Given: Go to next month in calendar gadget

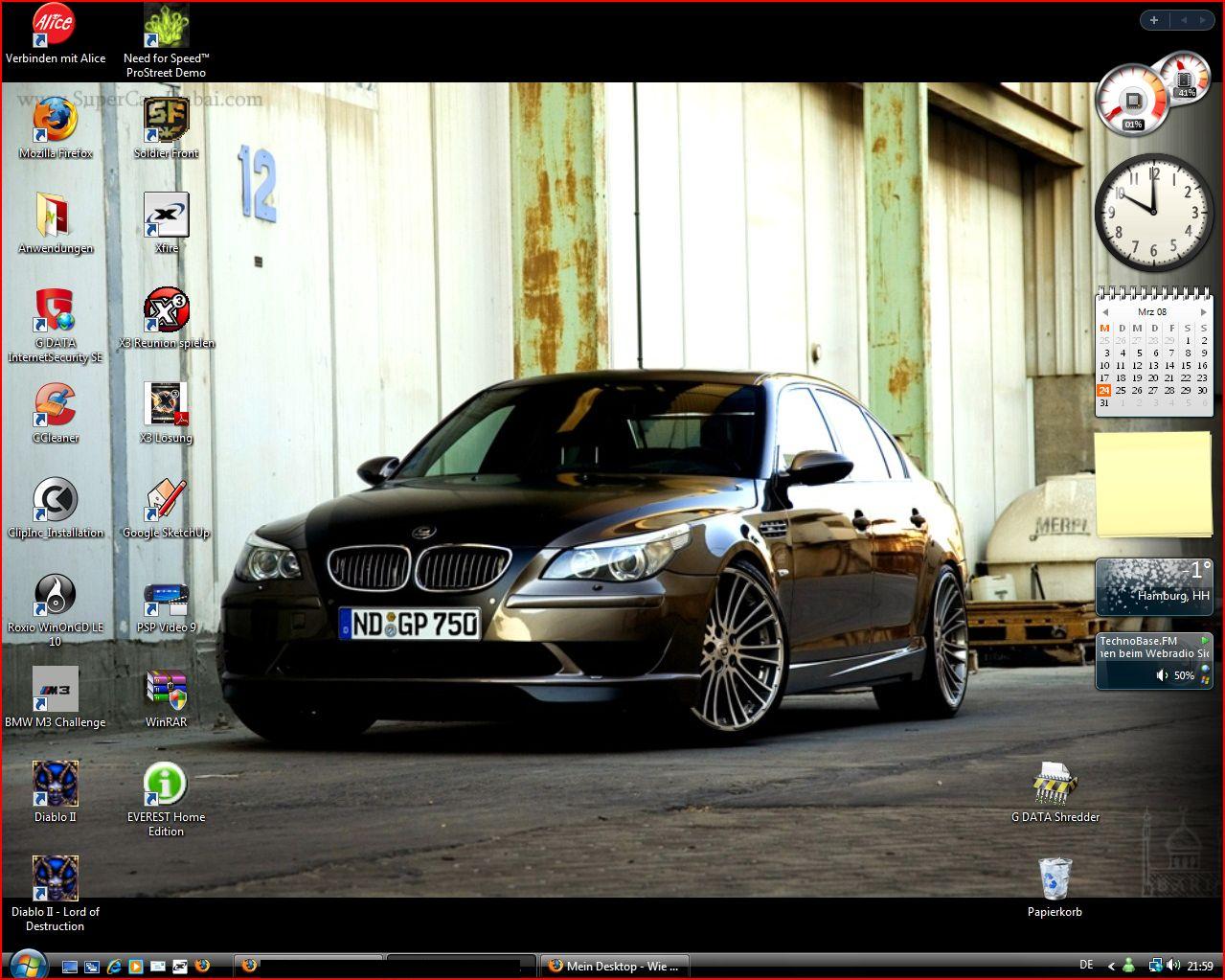Looking at the screenshot, I should pos(1204,312).
